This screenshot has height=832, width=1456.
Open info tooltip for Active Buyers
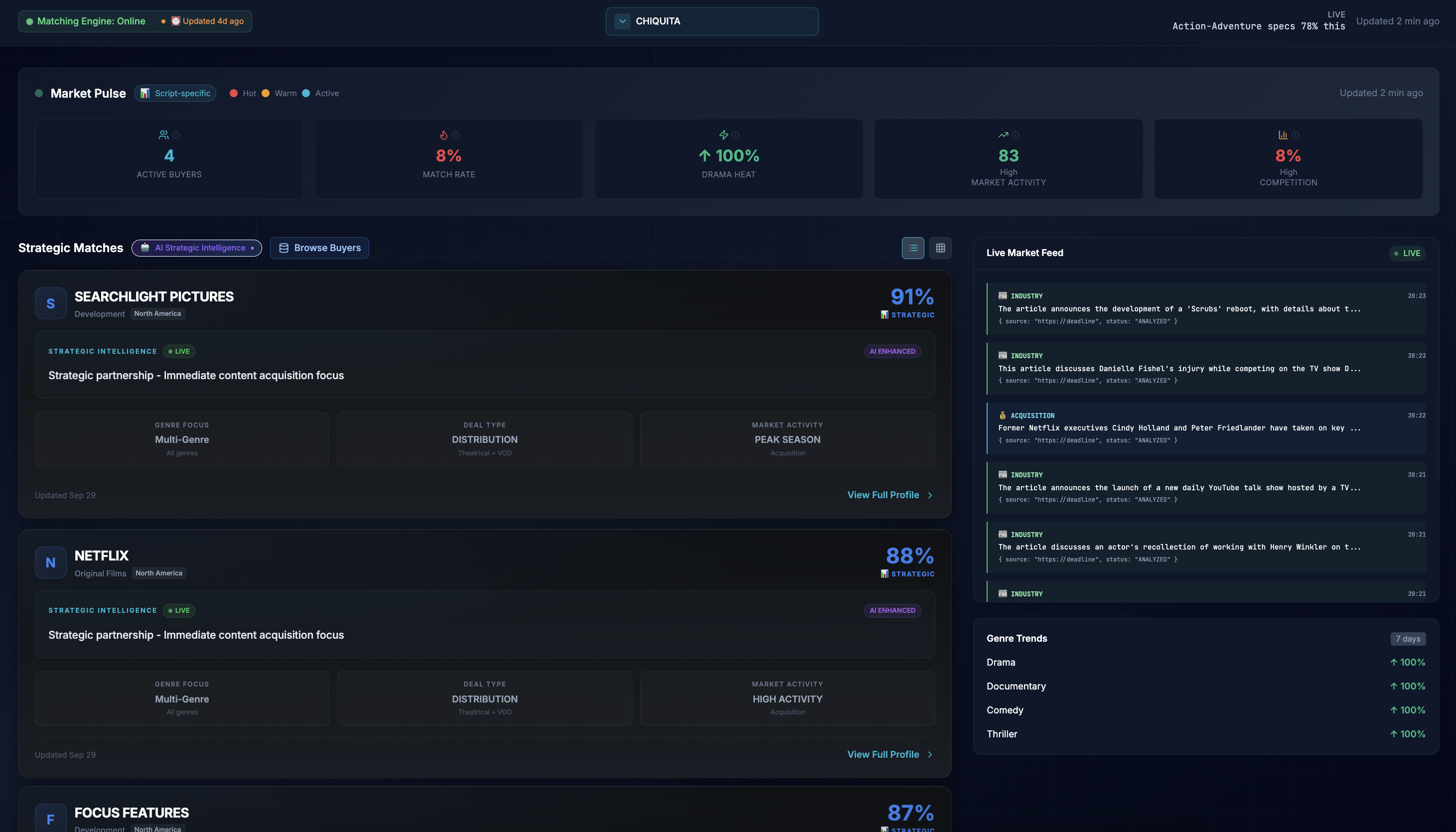click(176, 136)
